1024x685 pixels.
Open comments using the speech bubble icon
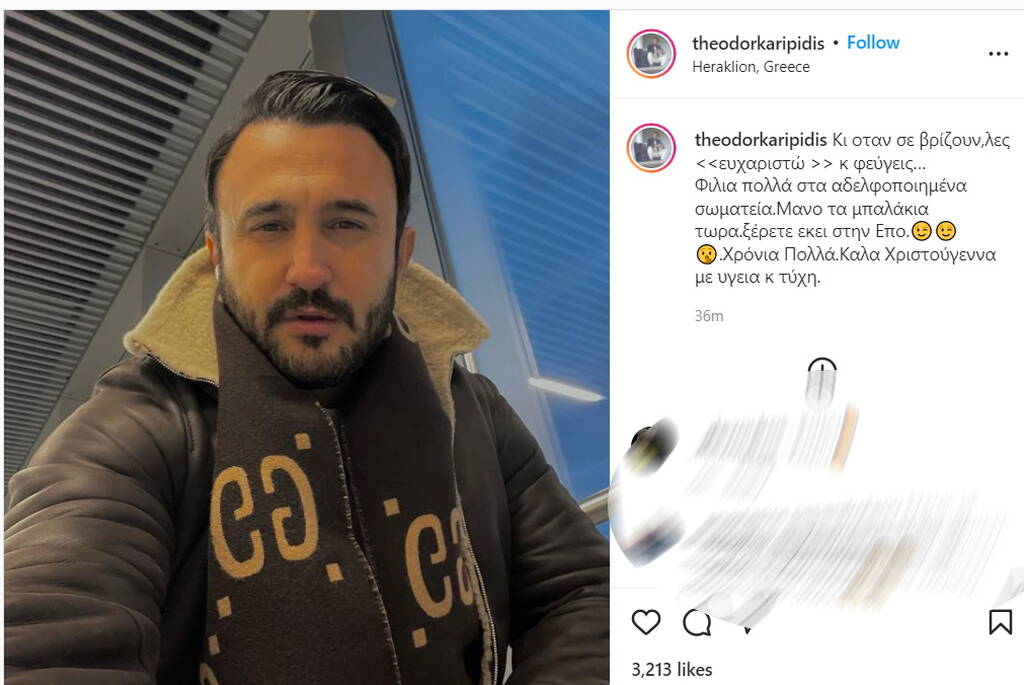click(697, 622)
